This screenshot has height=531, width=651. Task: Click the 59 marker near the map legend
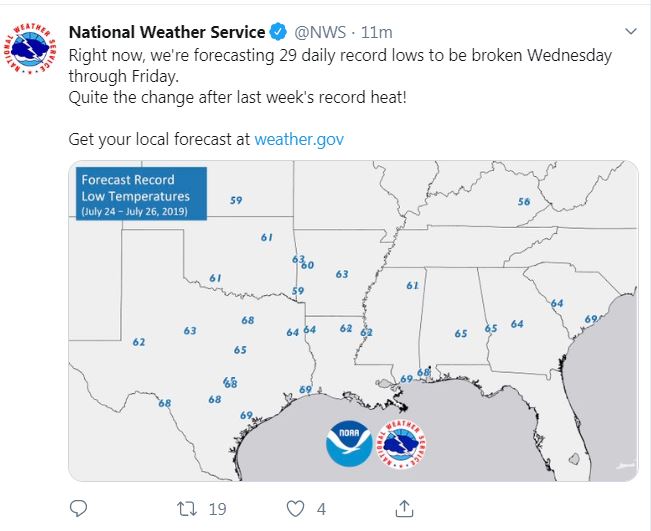click(x=236, y=200)
